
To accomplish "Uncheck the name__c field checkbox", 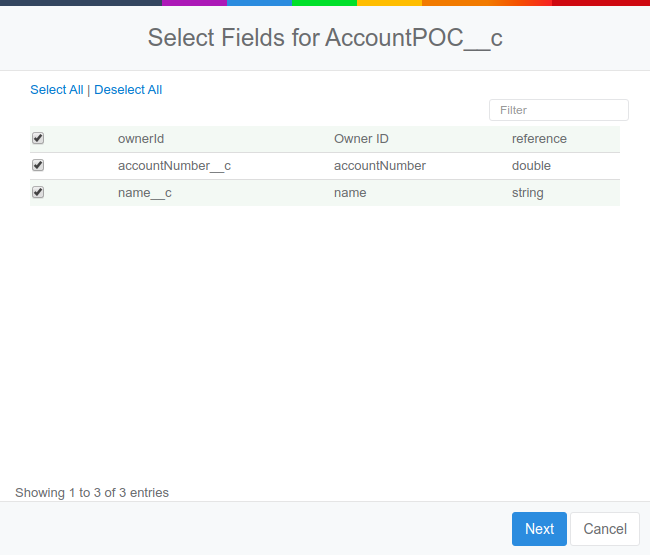I will click(38, 192).
